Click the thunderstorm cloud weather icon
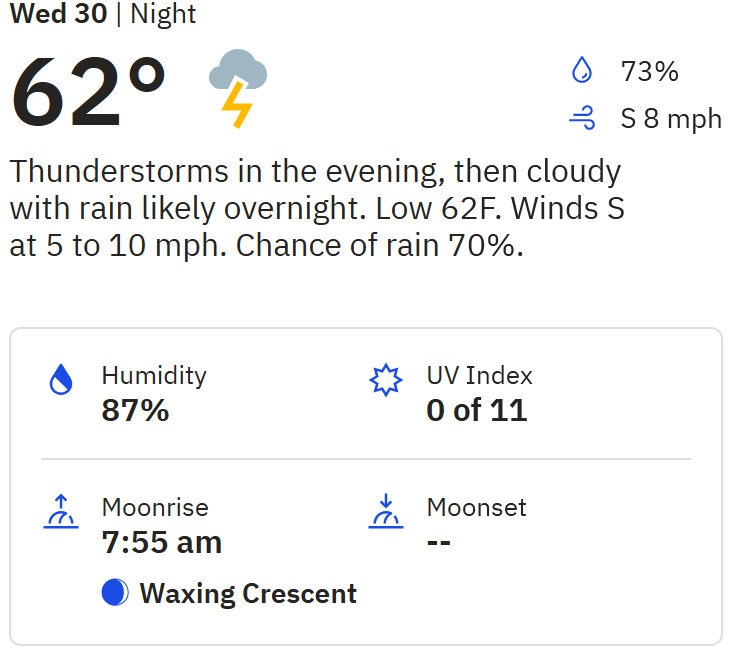 237,87
